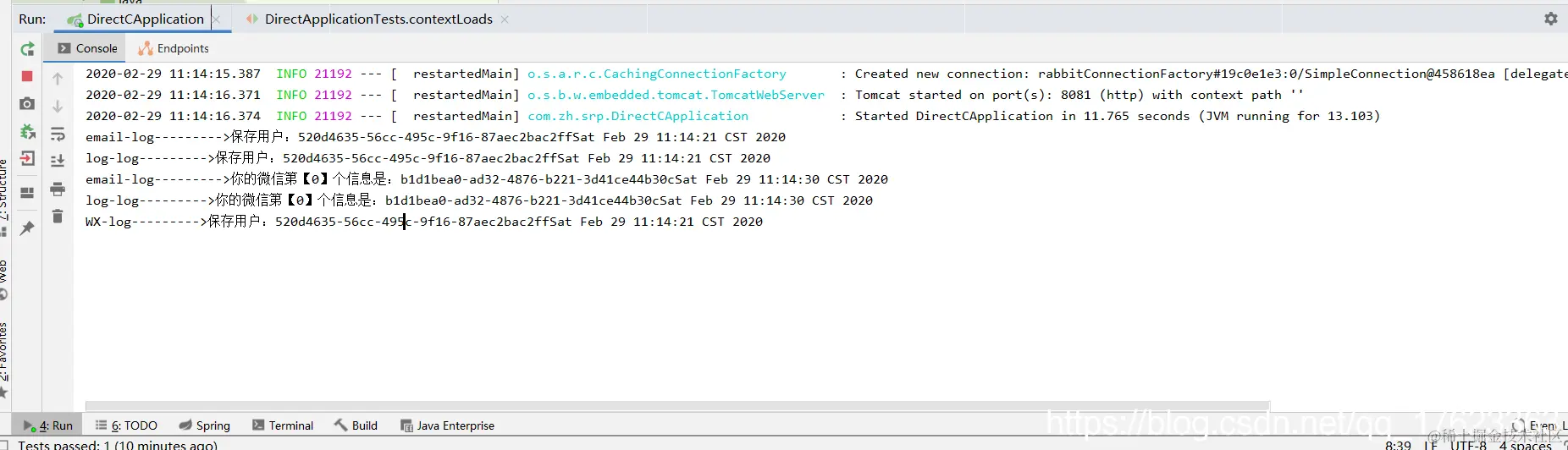Jump up the stack trace with up arrow
The width and height of the screenshot is (1568, 450).
click(x=58, y=79)
